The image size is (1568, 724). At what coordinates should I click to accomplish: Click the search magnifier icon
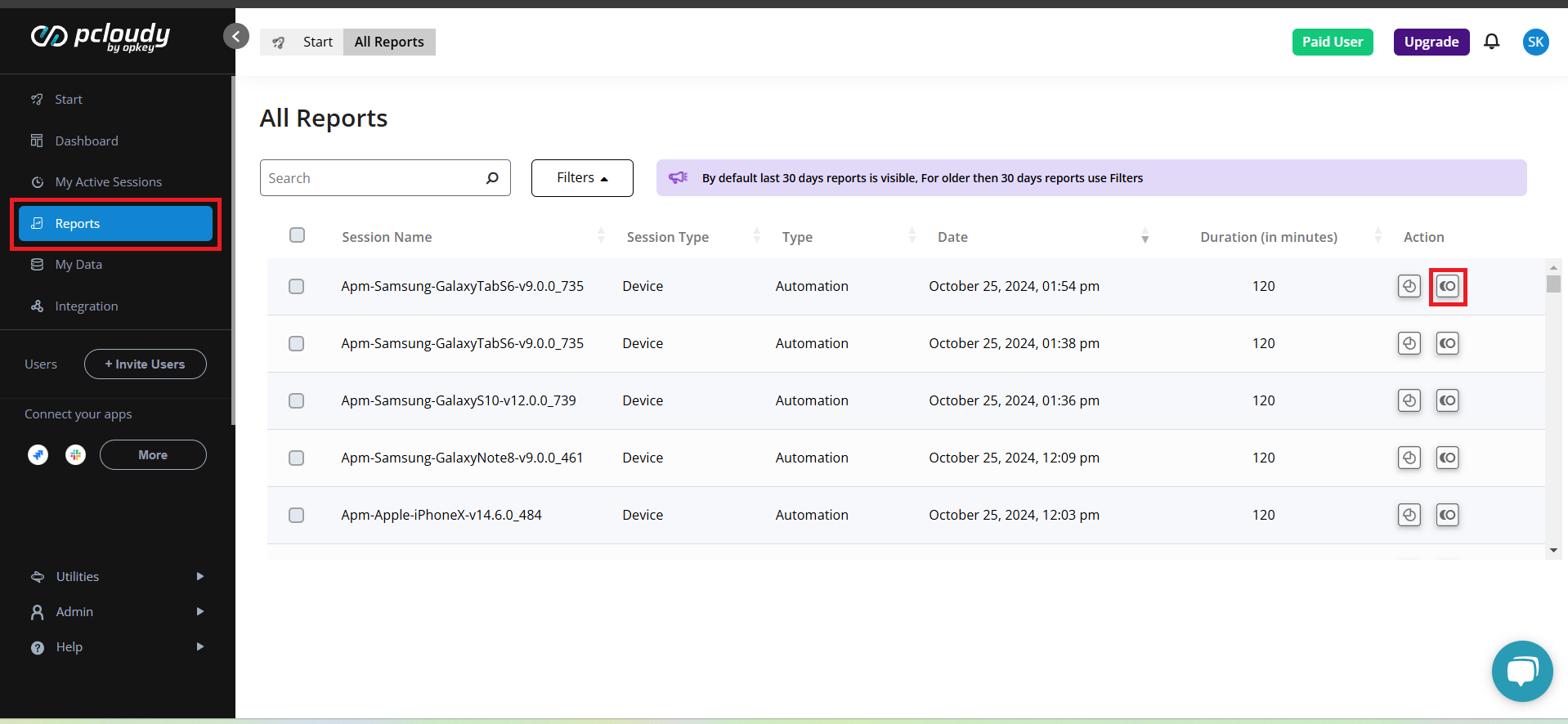[492, 178]
